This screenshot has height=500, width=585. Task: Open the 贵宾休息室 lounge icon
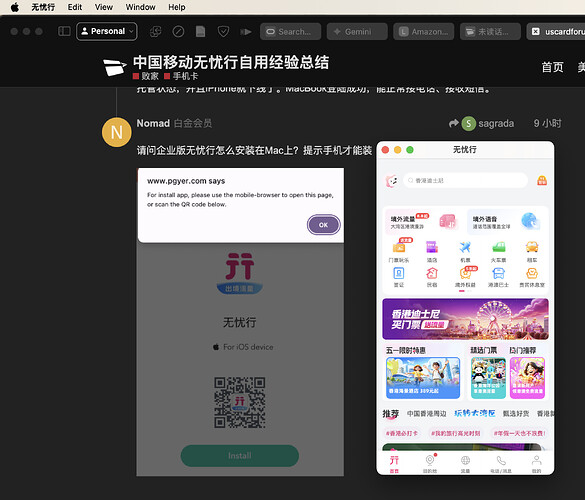pyautogui.click(x=532, y=277)
